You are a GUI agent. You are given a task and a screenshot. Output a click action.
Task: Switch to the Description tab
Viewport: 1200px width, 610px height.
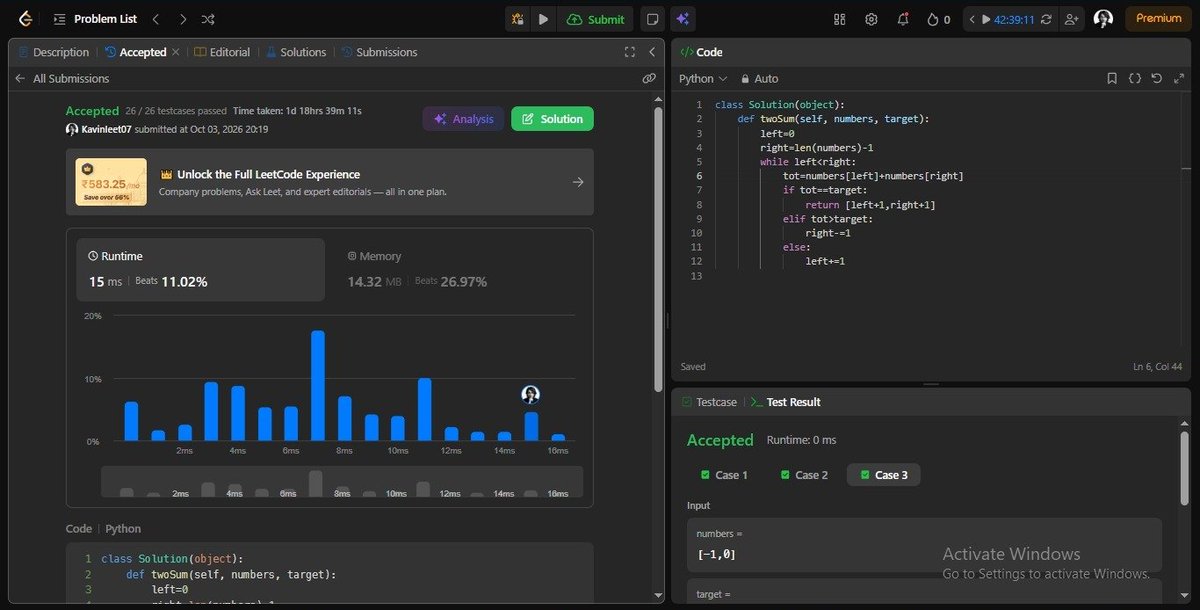point(53,52)
